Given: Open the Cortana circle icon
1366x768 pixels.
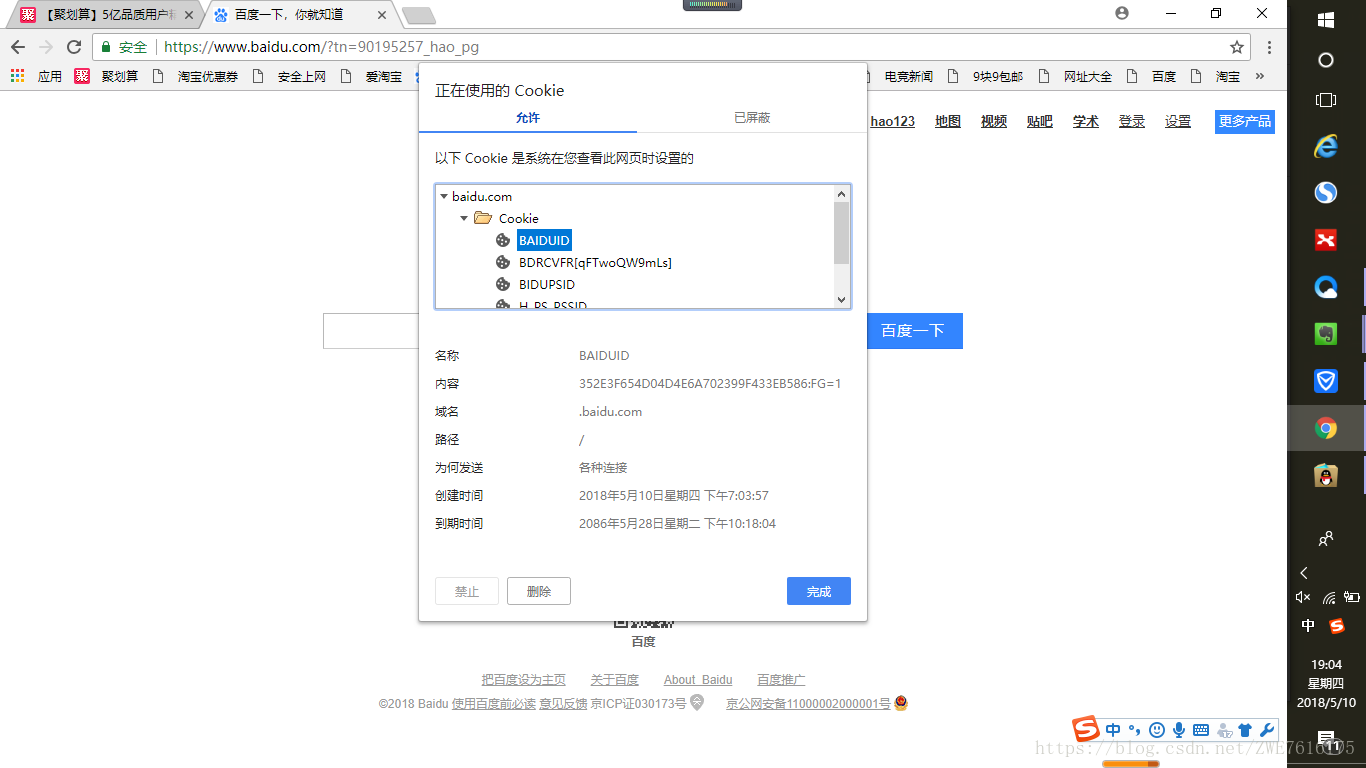Looking at the screenshot, I should [1326, 60].
